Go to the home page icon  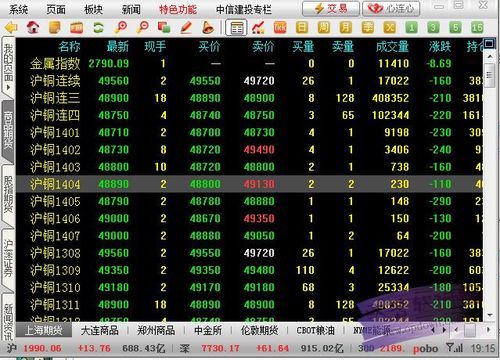click(33, 27)
